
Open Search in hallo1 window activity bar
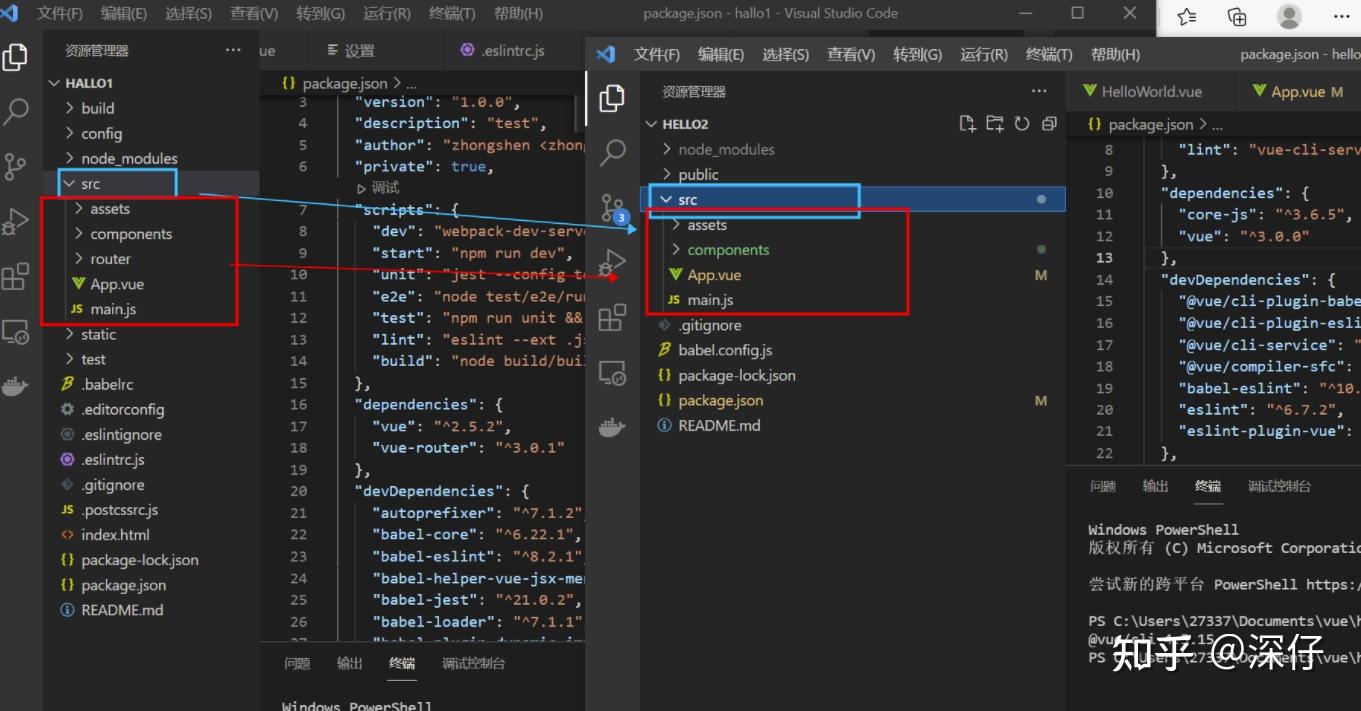coord(15,111)
